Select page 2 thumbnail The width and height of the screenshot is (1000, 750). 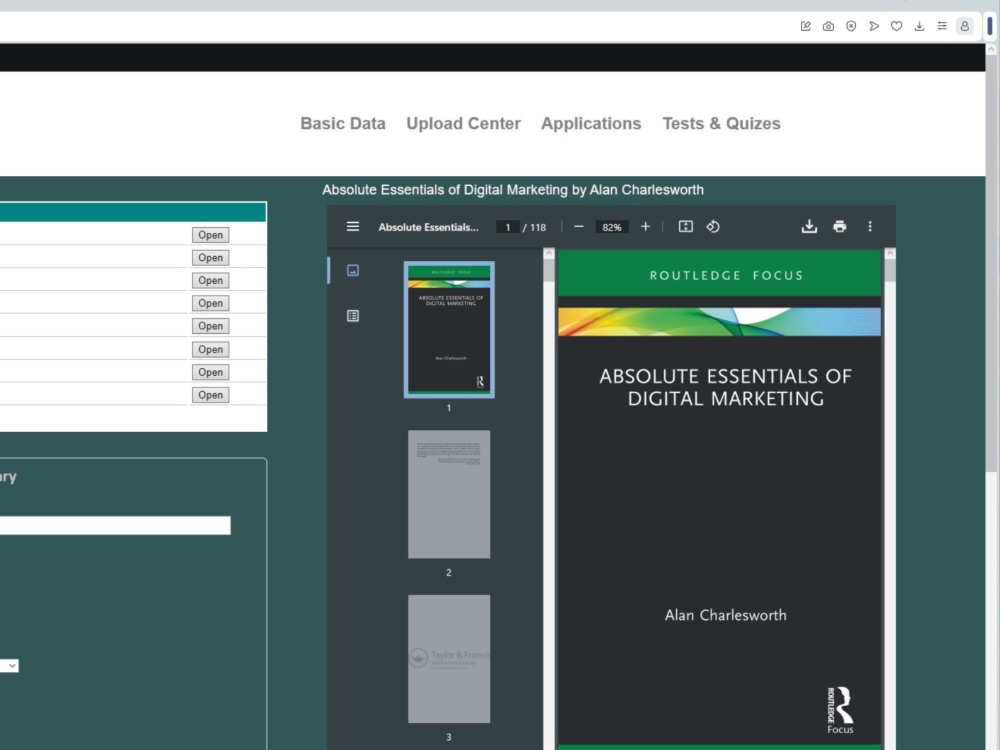tap(449, 494)
